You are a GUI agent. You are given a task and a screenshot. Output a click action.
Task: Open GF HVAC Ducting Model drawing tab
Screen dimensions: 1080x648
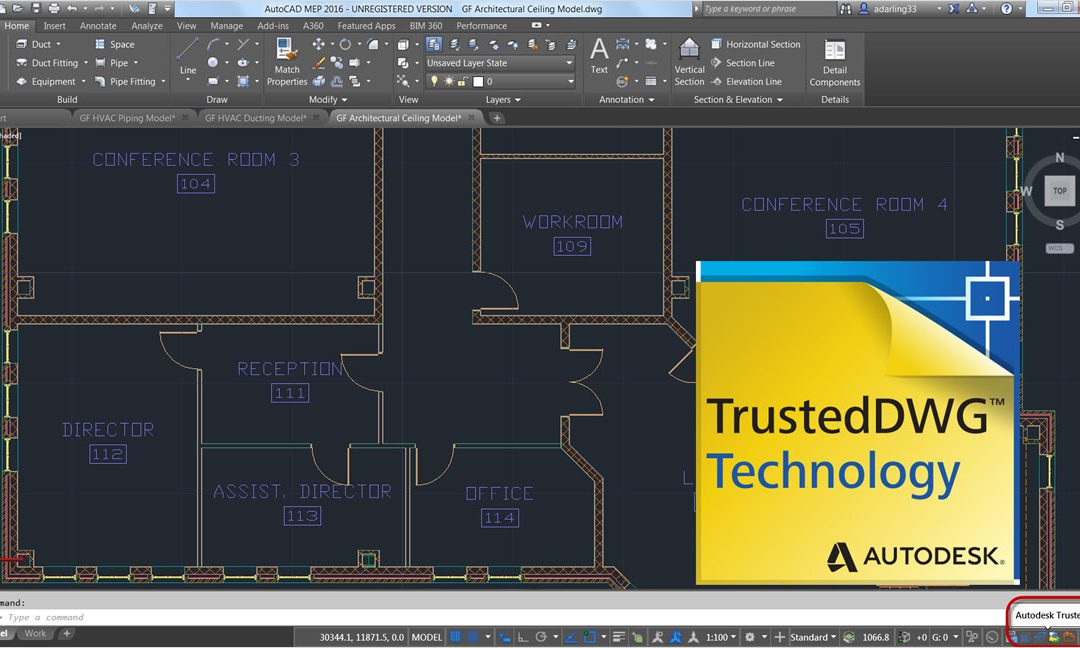click(x=256, y=118)
